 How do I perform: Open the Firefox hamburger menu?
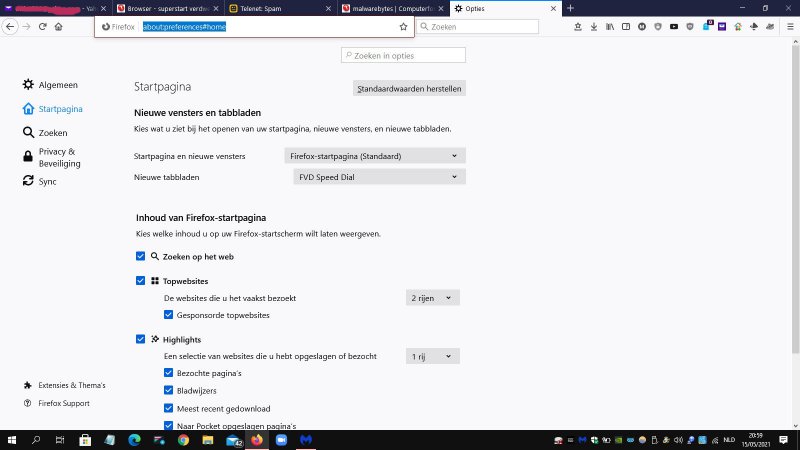click(790, 27)
